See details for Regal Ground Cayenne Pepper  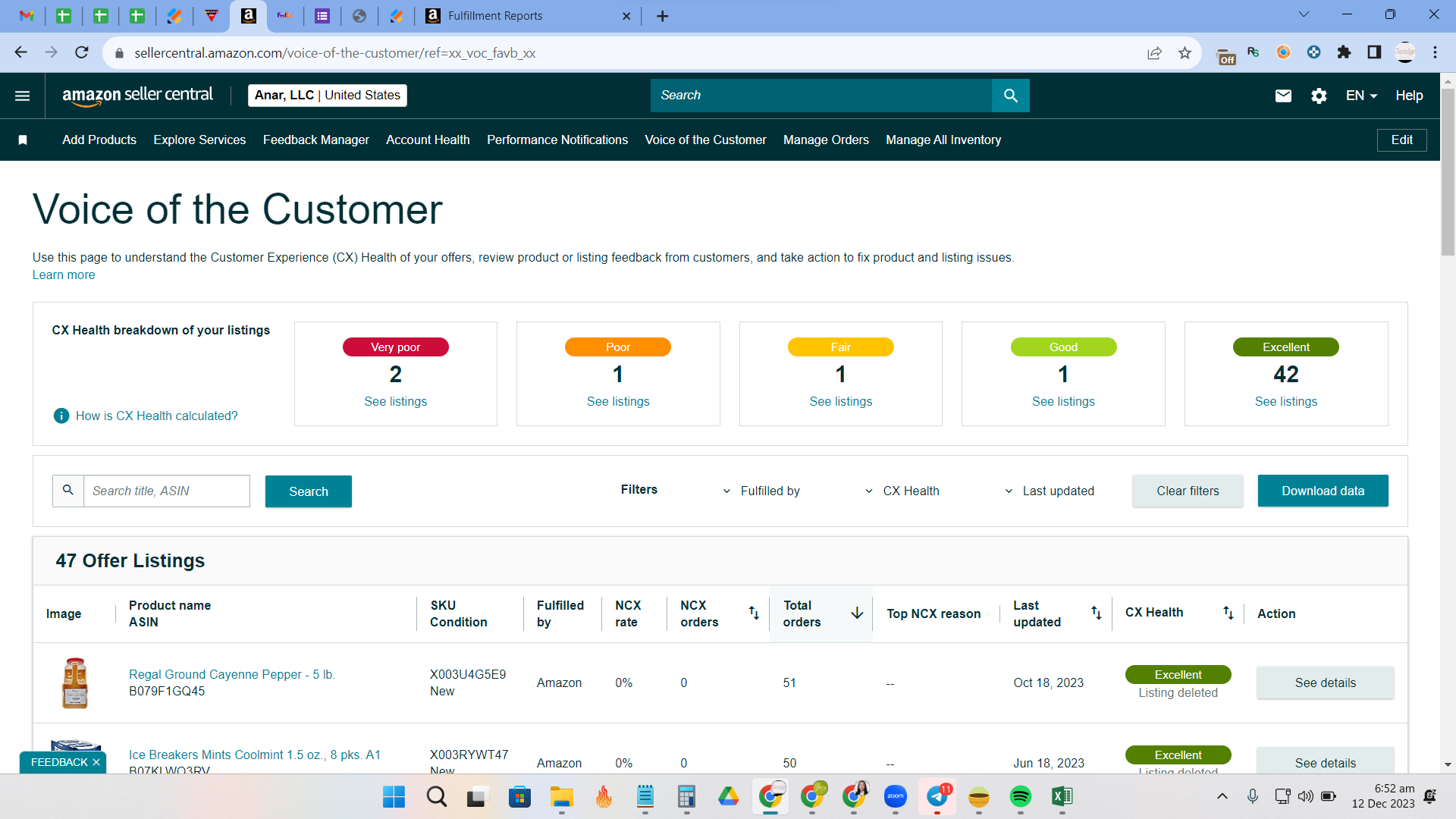[1325, 682]
